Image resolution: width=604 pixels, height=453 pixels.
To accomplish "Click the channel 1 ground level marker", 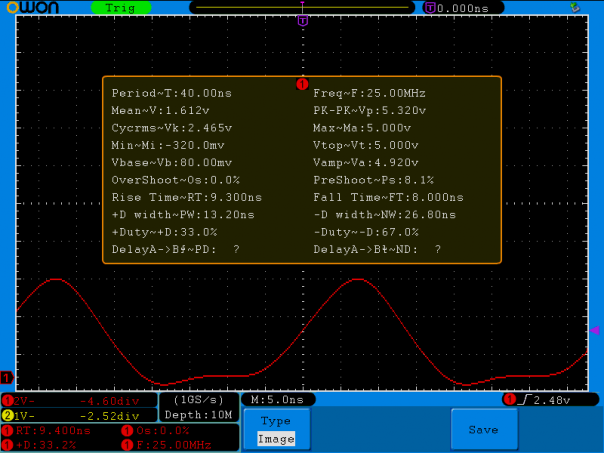I will pyautogui.click(x=7, y=378).
